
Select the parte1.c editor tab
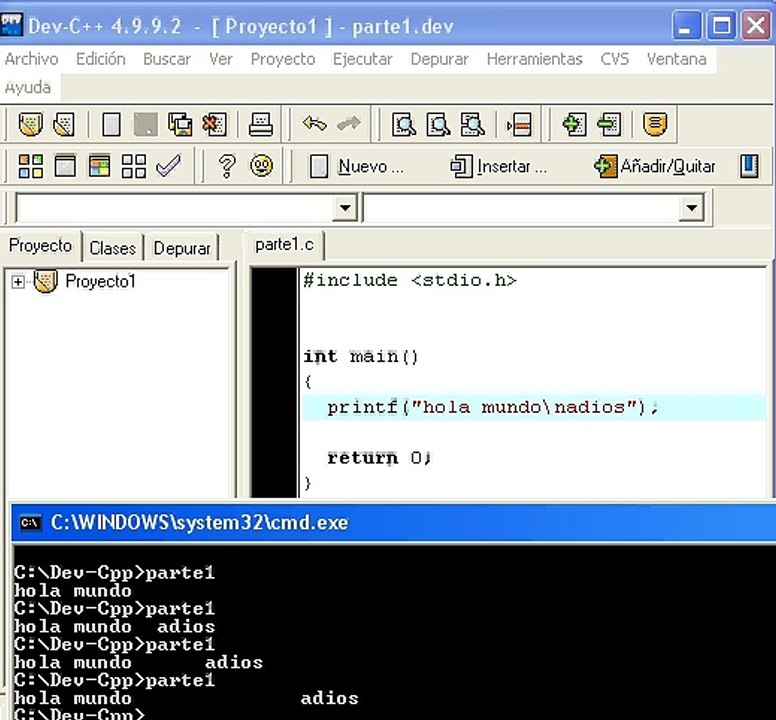[285, 244]
